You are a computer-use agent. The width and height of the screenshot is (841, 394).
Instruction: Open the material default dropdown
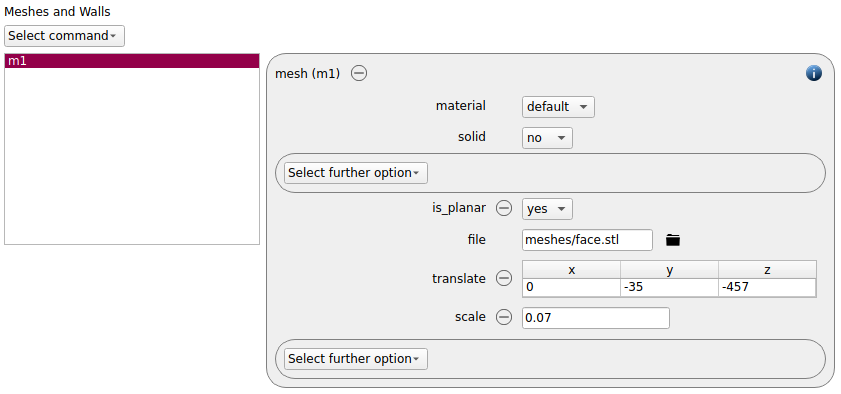pyautogui.click(x=558, y=107)
